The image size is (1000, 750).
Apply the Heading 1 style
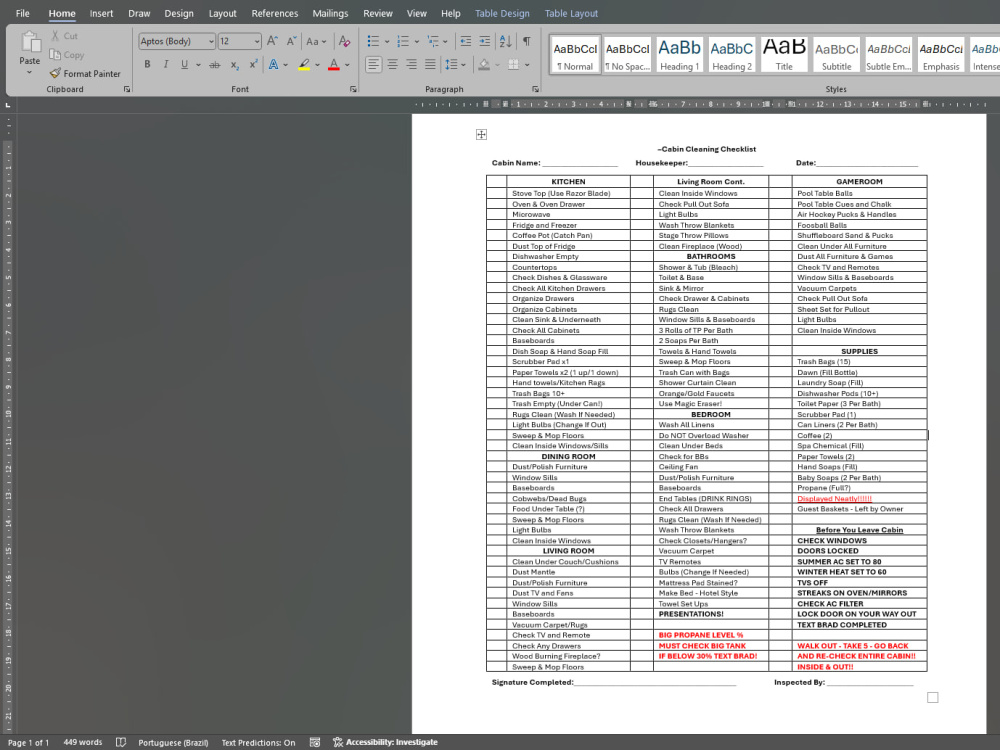coord(680,54)
